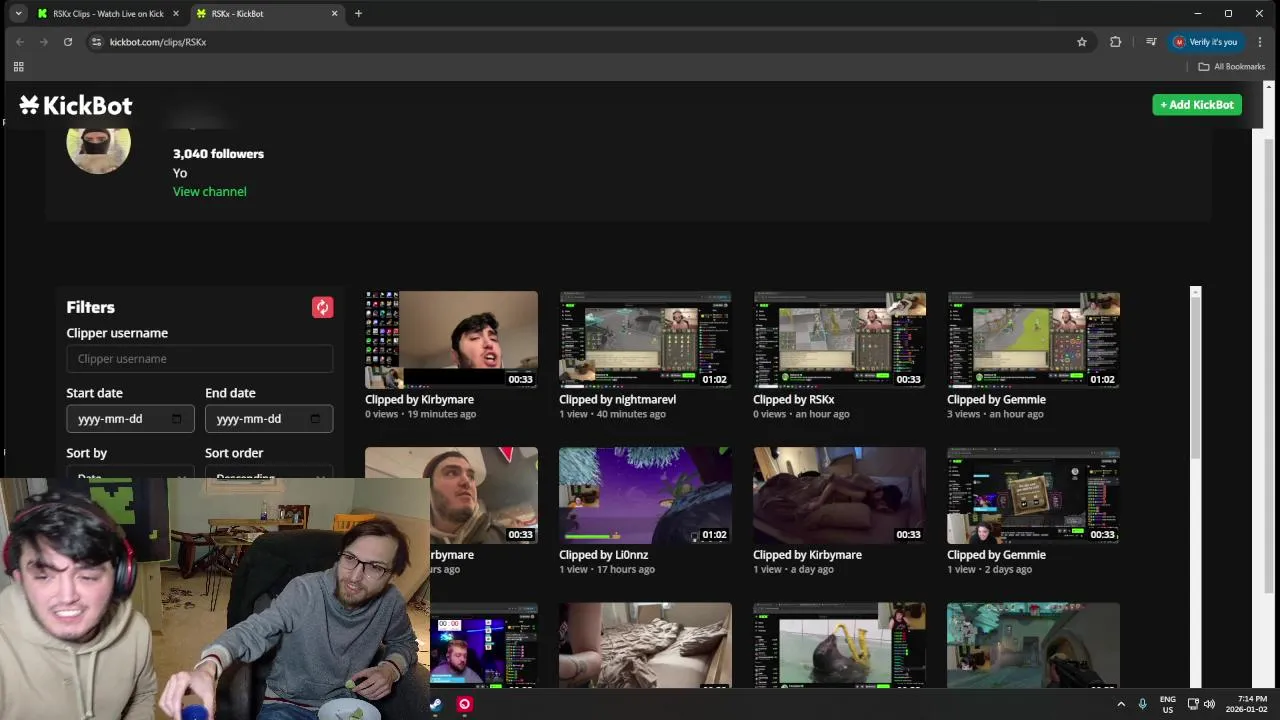The image size is (1280, 720).
Task: Click '3 views • an hour ago' text
Action: coord(995,414)
